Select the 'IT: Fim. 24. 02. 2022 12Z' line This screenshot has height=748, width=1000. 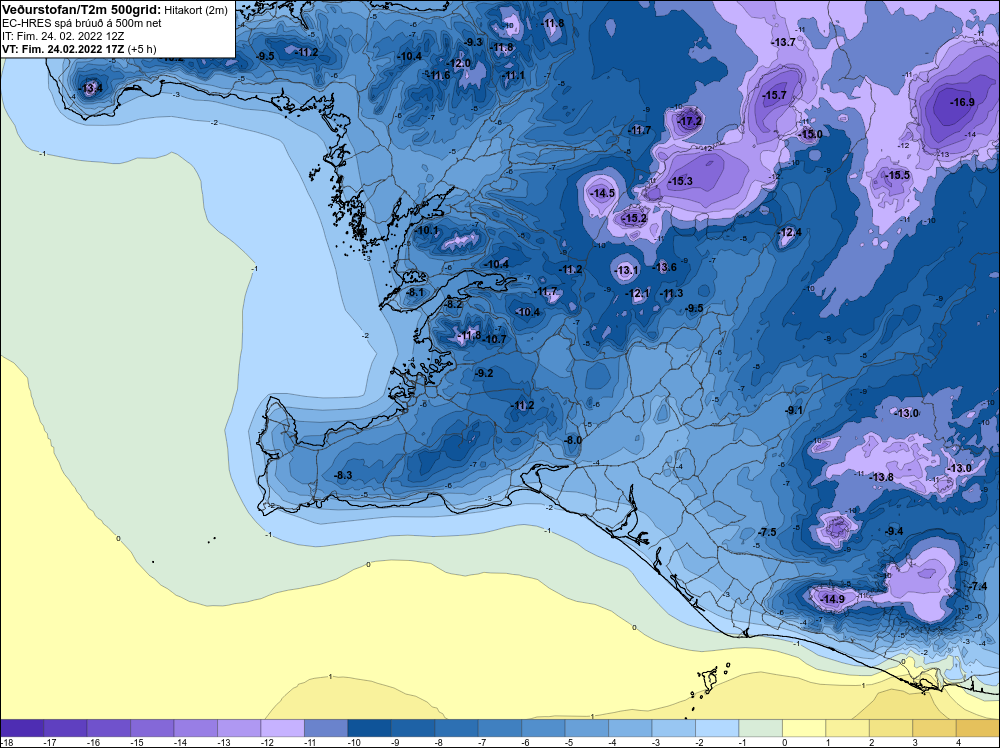[x=64, y=36]
